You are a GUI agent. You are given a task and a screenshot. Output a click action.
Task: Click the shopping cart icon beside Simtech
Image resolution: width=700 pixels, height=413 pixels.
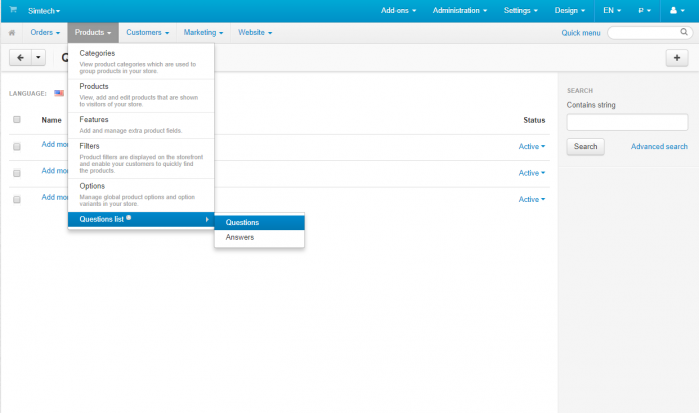click(13, 10)
